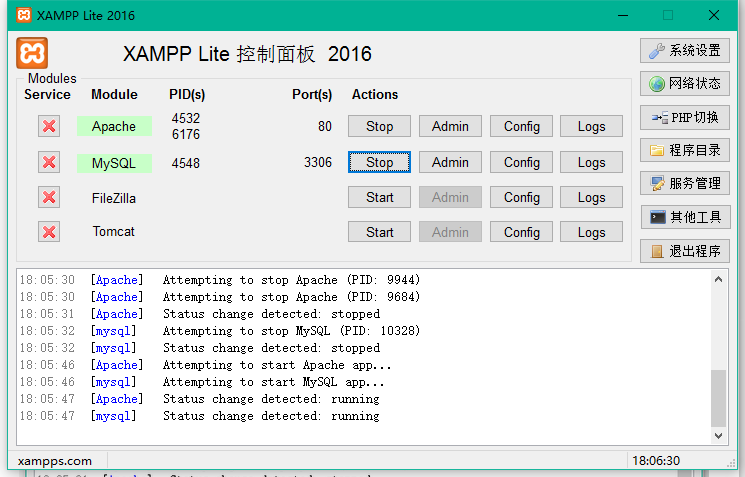Click the XAMPP icon in the title bar

tap(24, 15)
